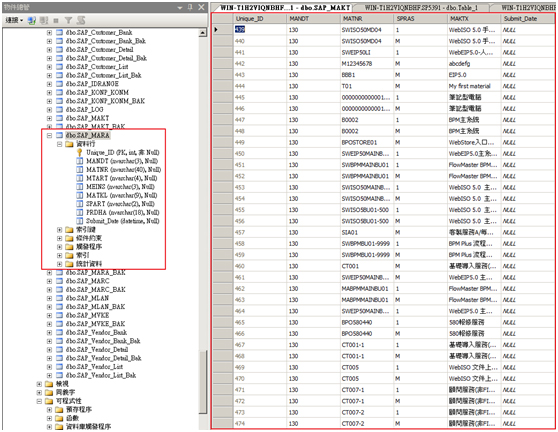Select the MEINS (nvarchar(3), Null) column
The height and width of the screenshot is (432, 558).
pos(120,187)
